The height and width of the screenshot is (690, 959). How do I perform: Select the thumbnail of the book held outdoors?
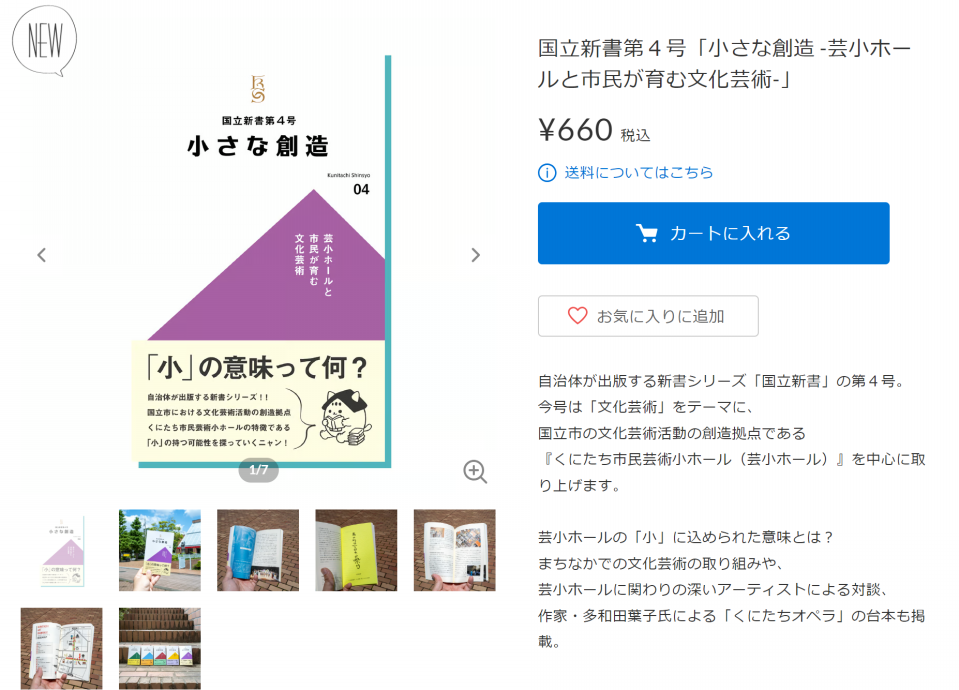click(x=160, y=550)
